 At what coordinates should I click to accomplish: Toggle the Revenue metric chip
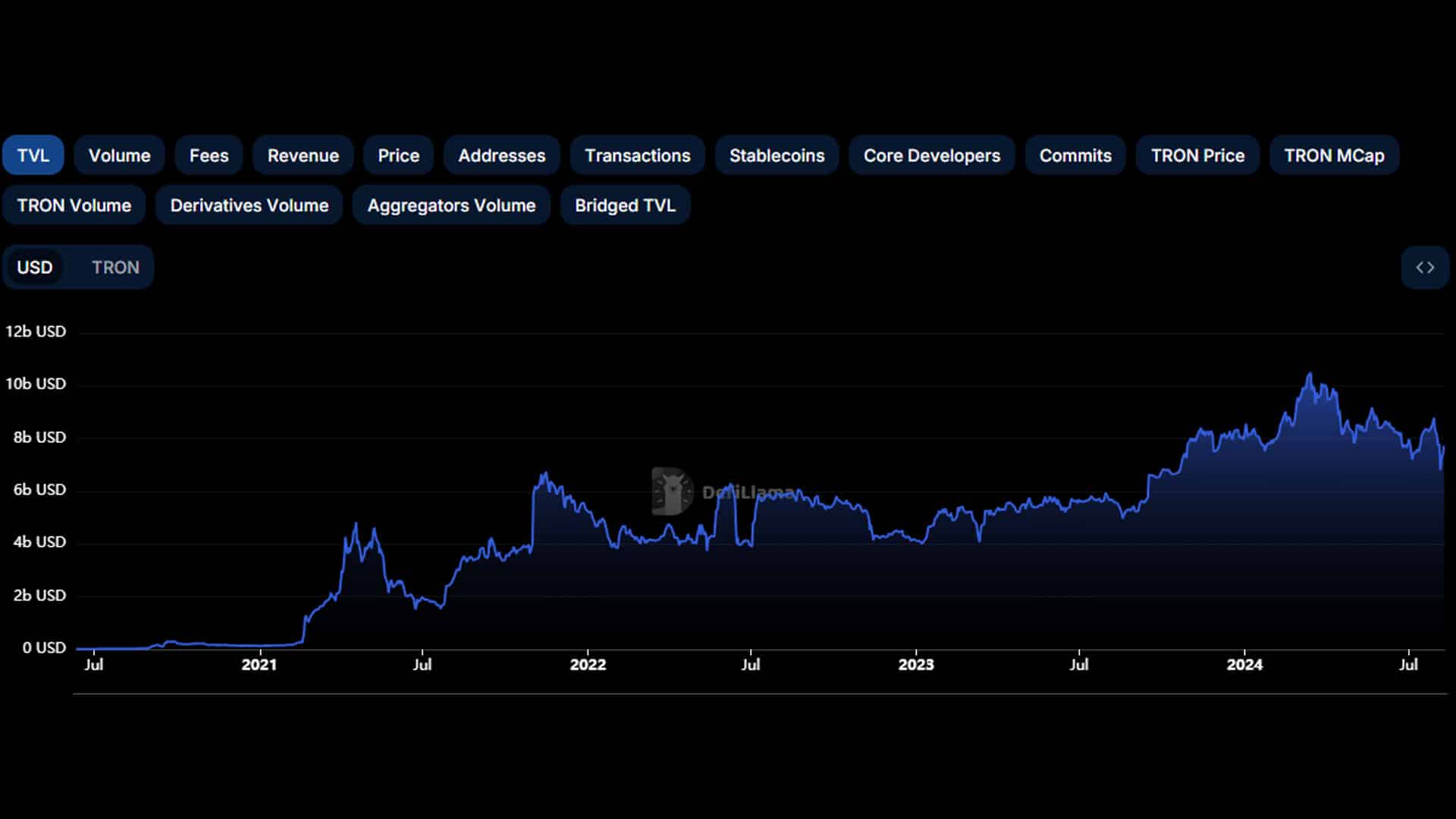coord(303,155)
